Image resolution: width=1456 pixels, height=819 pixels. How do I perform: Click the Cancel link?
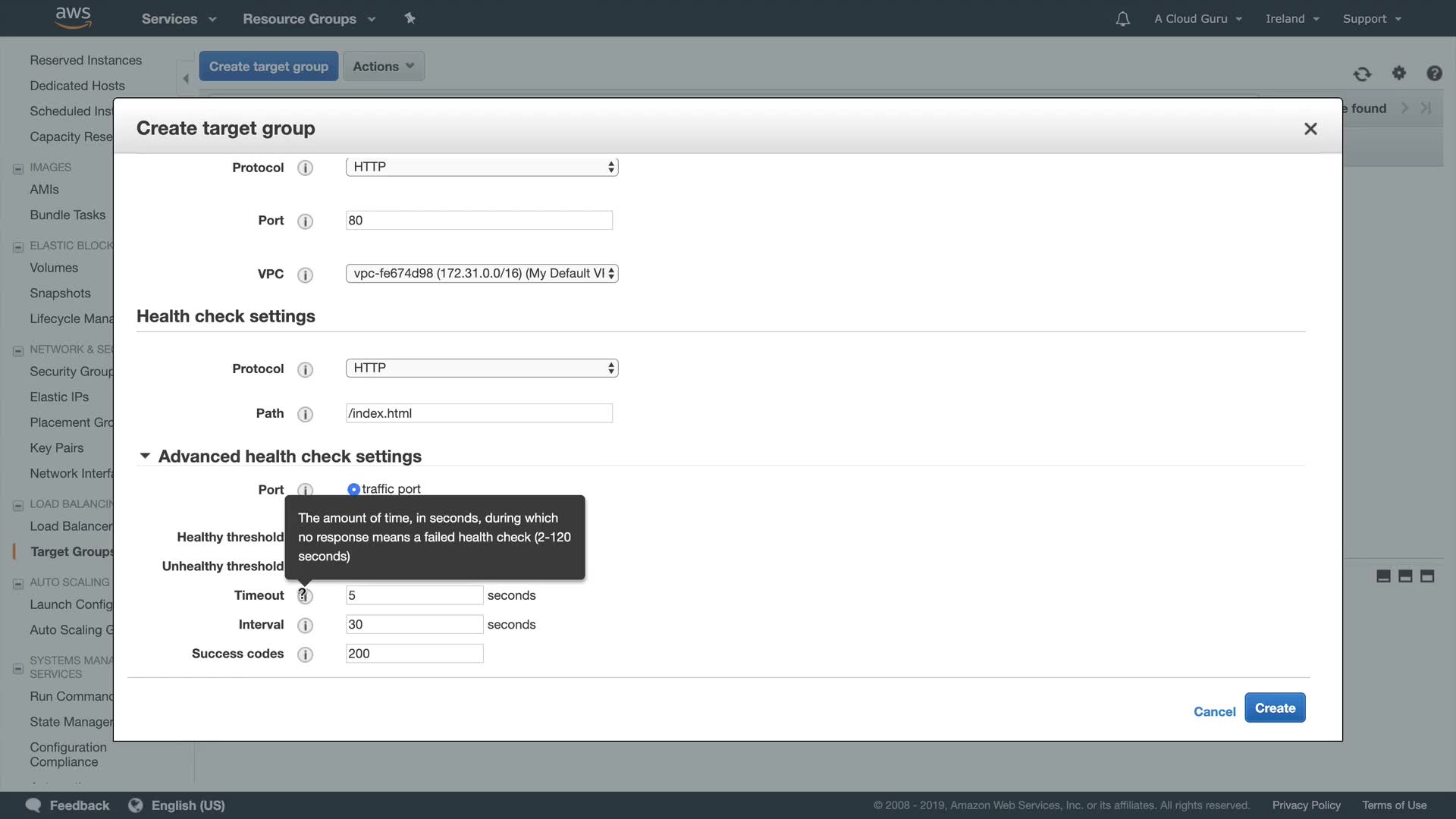click(1214, 711)
